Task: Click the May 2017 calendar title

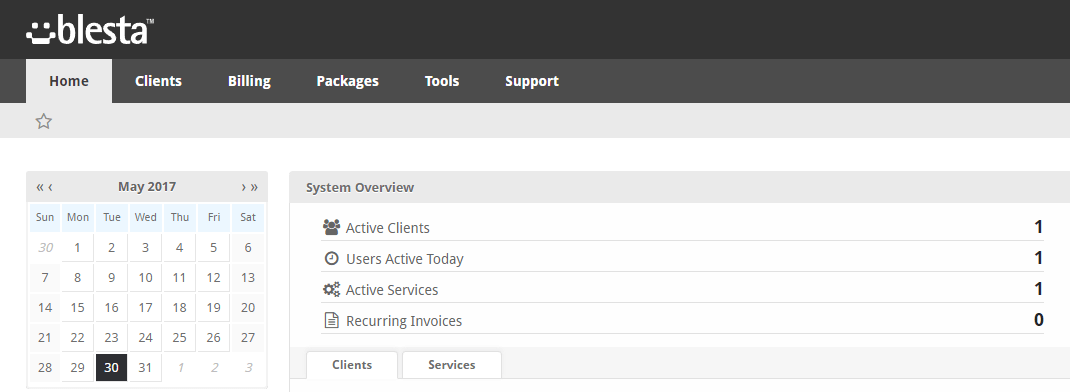Action: (x=147, y=186)
